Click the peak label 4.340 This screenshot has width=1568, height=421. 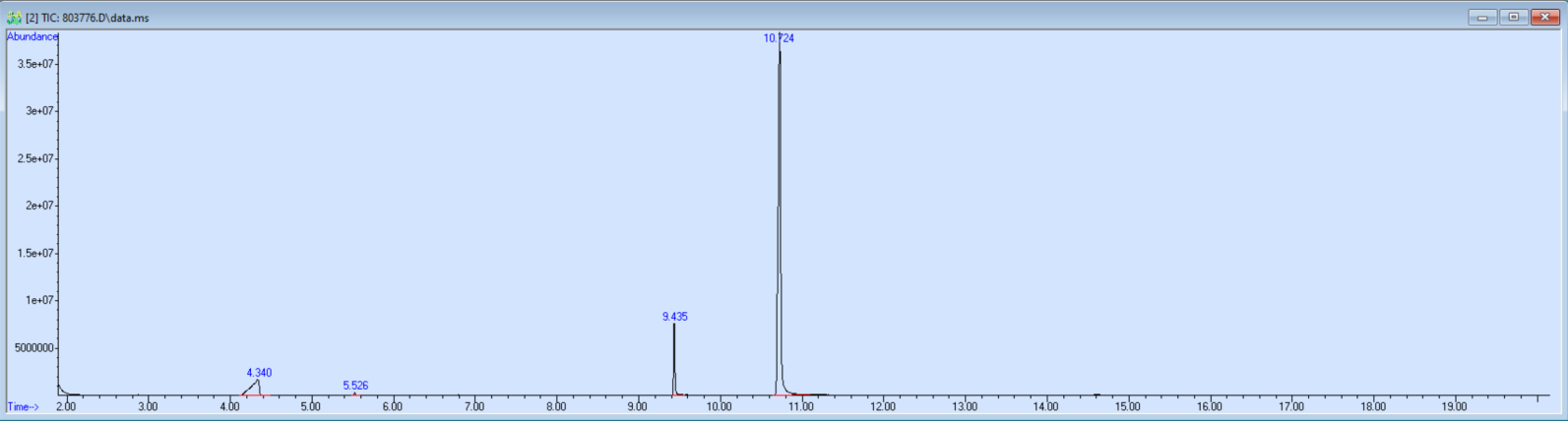click(x=259, y=373)
